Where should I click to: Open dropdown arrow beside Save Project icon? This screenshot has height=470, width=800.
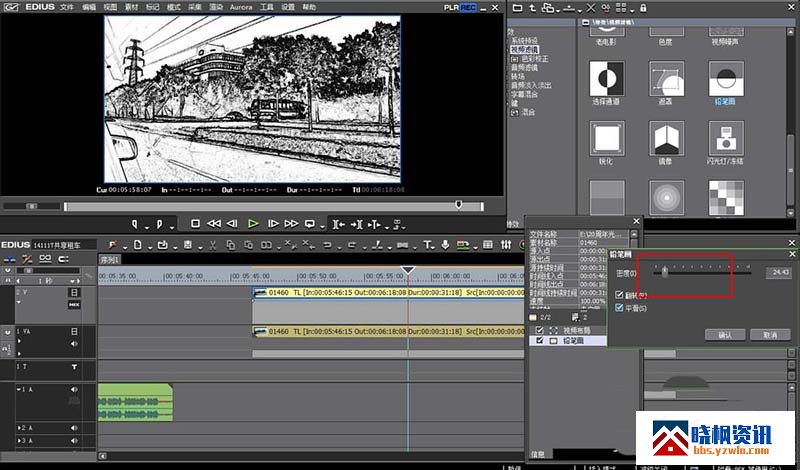[x=199, y=248]
